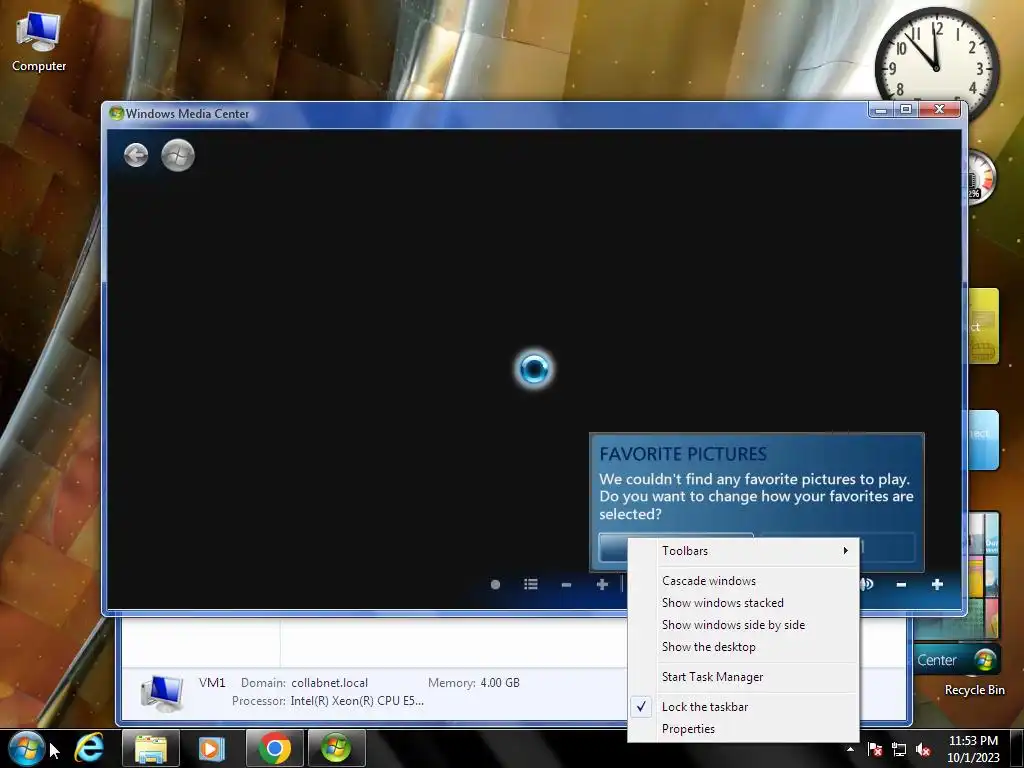Select the Computer desktop icon
Image resolution: width=1024 pixels, height=768 pixels.
coord(39,42)
